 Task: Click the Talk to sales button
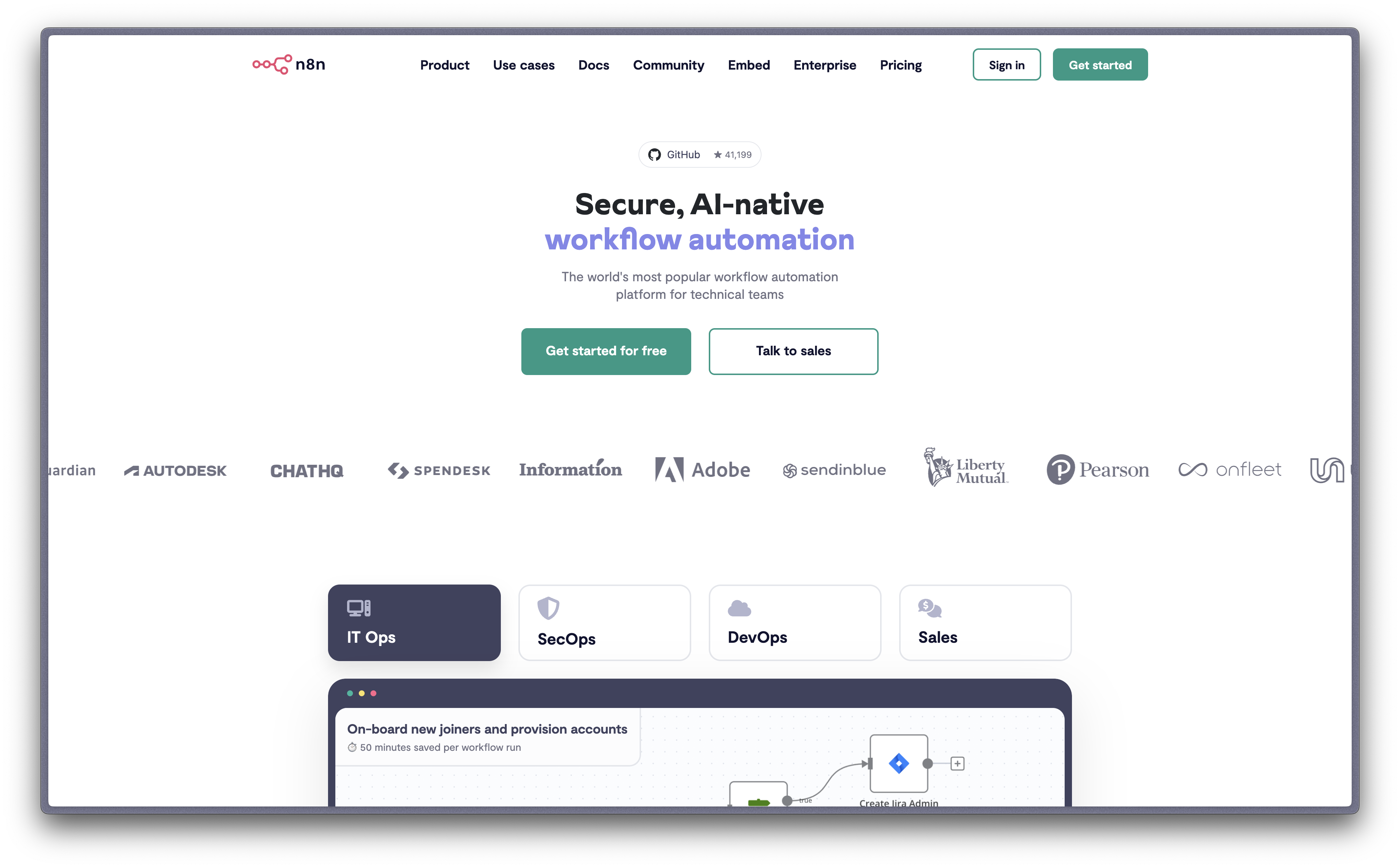793,351
